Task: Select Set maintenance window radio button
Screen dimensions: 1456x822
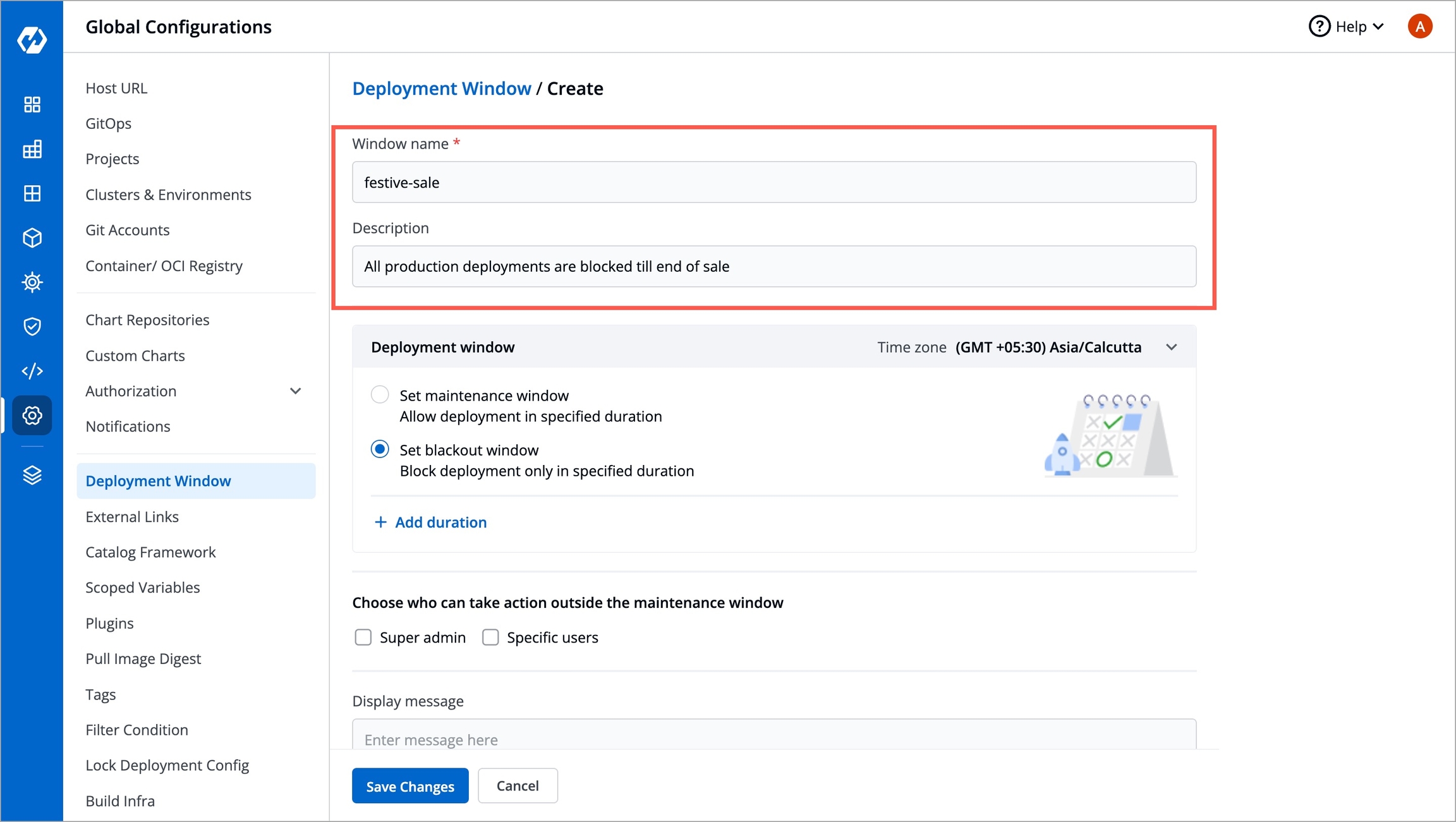Action: pyautogui.click(x=380, y=395)
